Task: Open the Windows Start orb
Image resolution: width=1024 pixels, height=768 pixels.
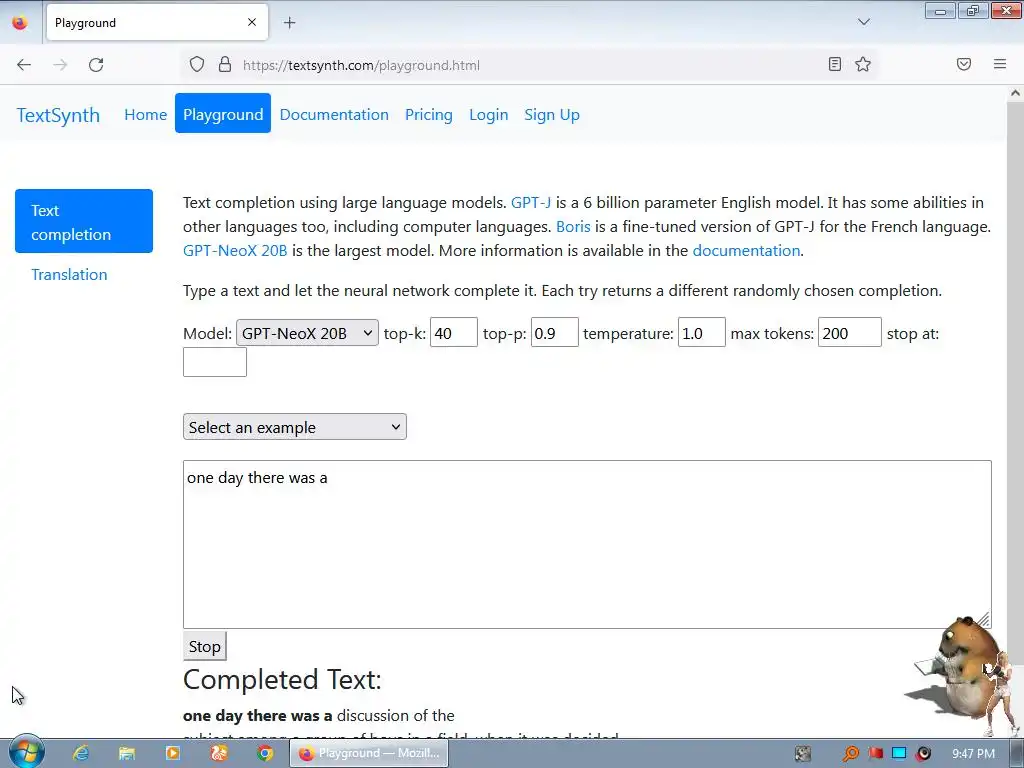Action: point(25,753)
